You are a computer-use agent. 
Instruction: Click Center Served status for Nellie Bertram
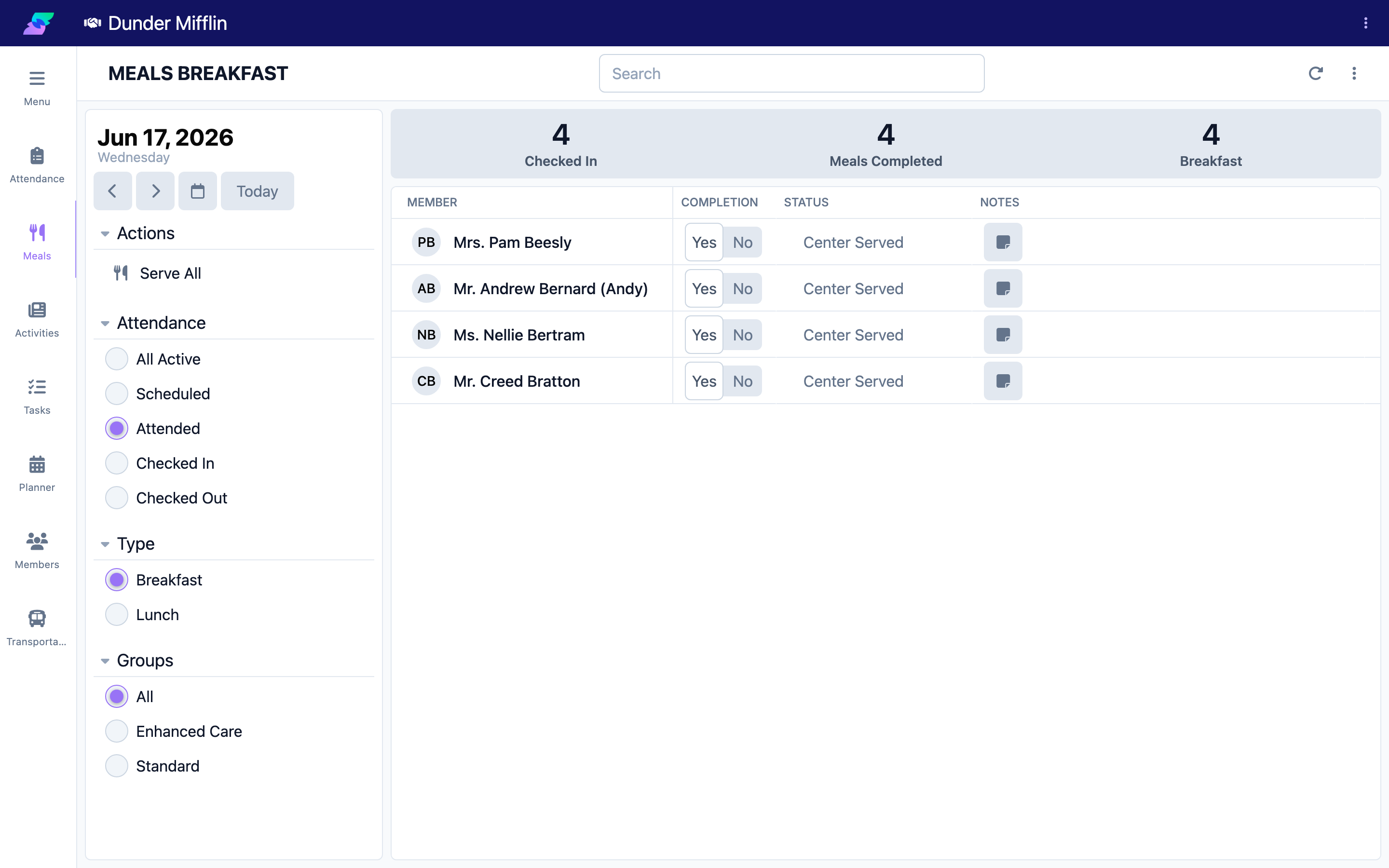coord(853,335)
